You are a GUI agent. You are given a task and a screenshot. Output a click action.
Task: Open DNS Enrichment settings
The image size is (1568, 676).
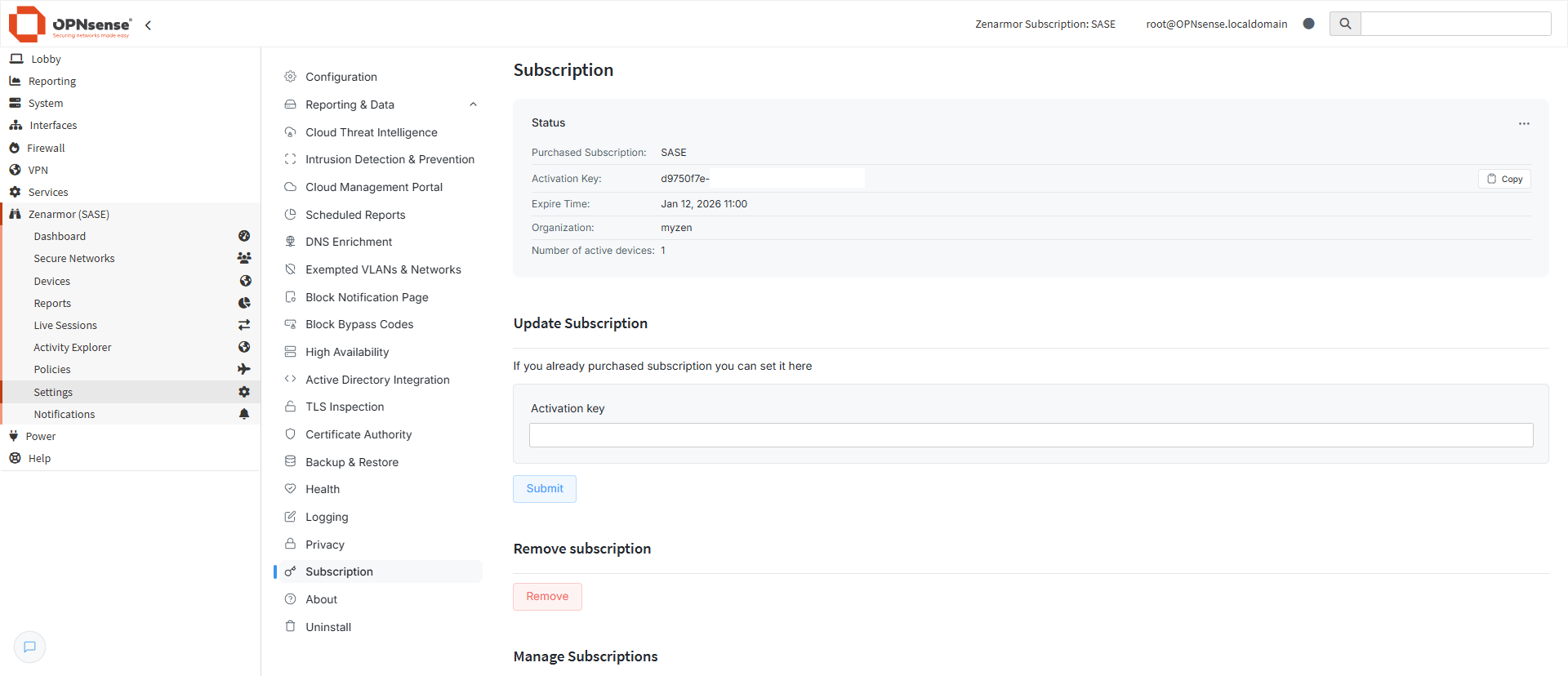point(349,242)
